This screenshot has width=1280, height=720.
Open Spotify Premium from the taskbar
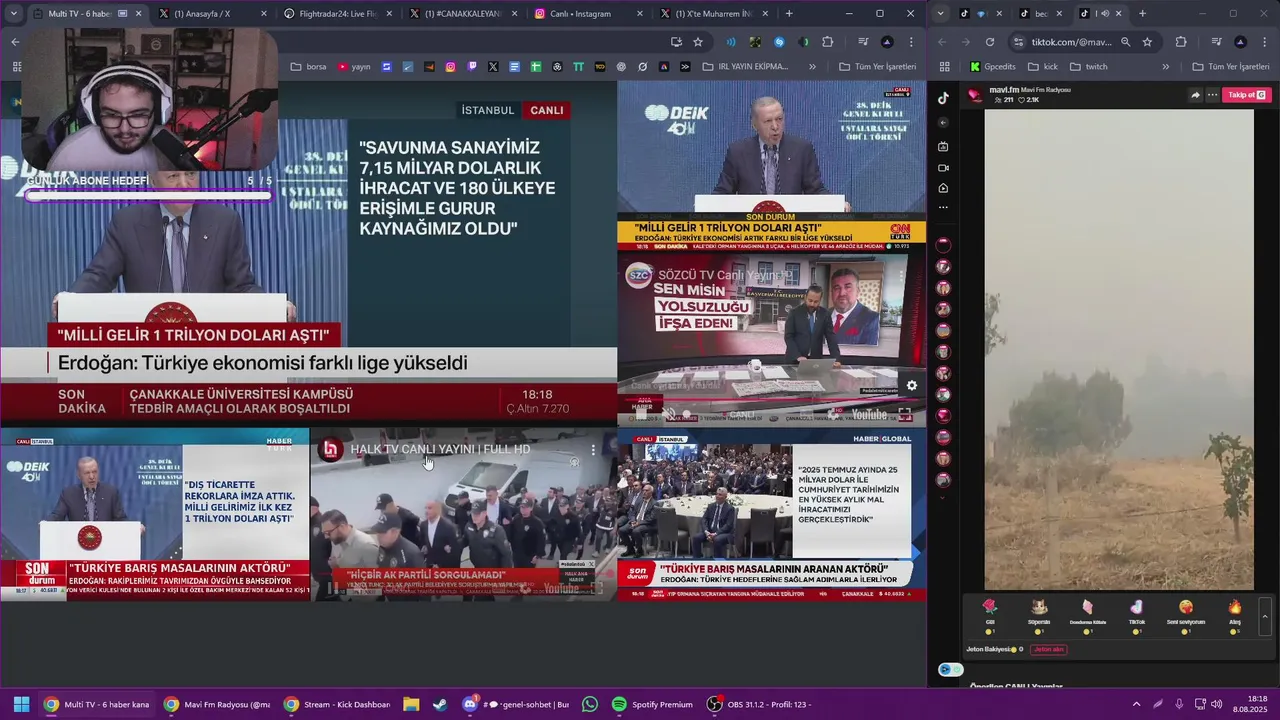coord(651,704)
